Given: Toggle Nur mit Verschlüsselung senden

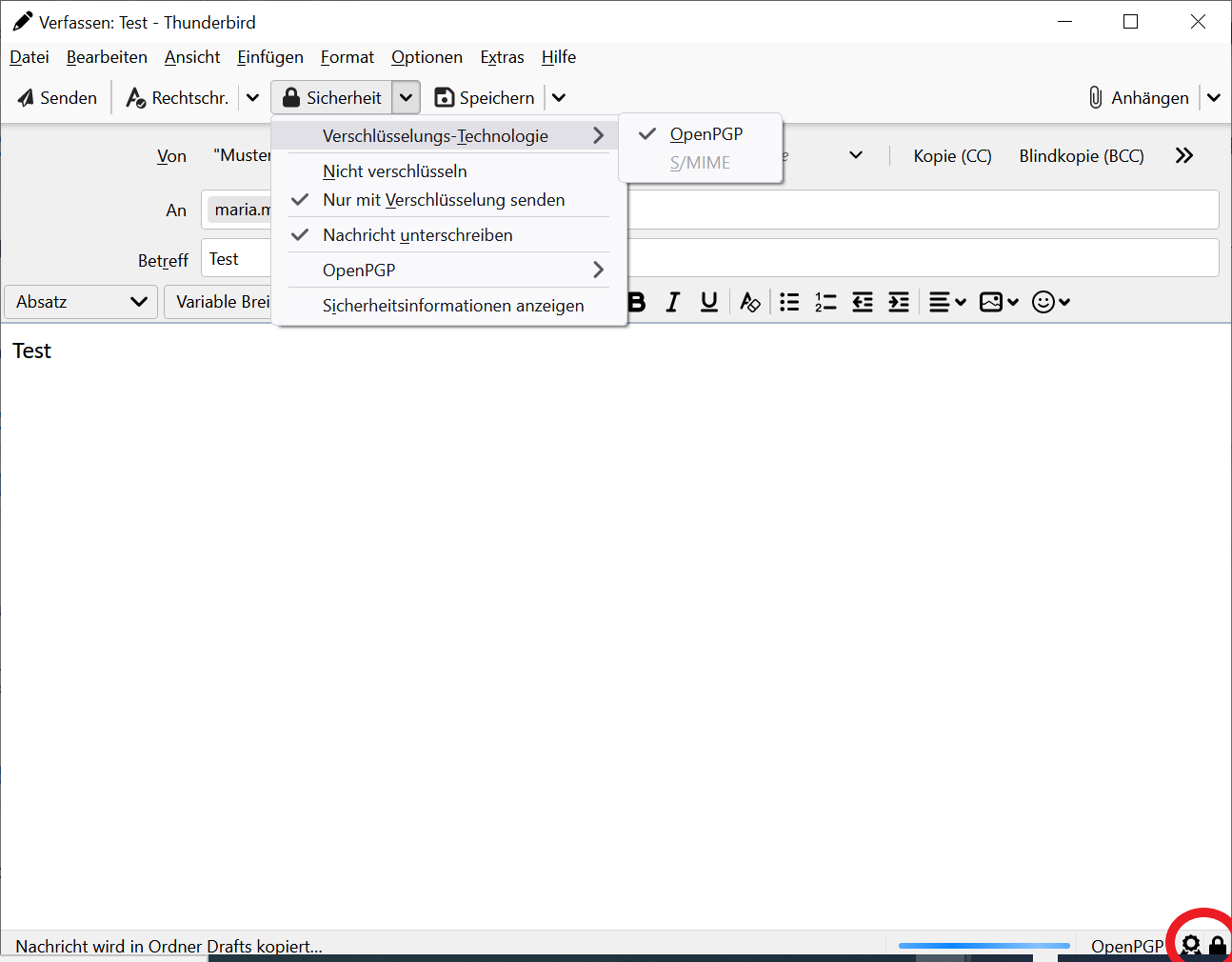Looking at the screenshot, I should coord(443,200).
